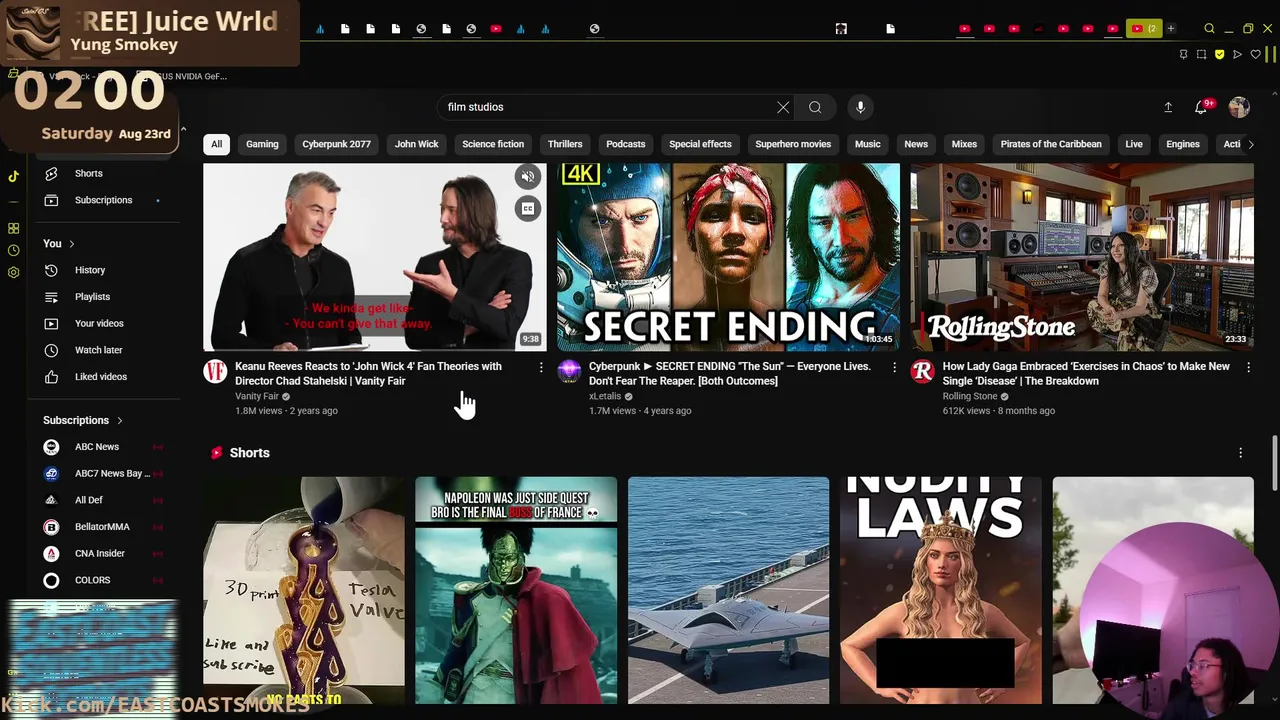The height and width of the screenshot is (720, 1280).
Task: Open Shorts in the YouTube sidebar
Action: pos(88,173)
